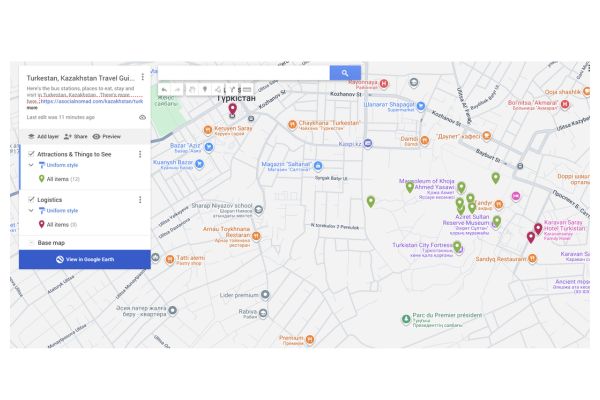The image size is (600, 400).
Task: Select the hand pan tool
Action: tap(192, 90)
